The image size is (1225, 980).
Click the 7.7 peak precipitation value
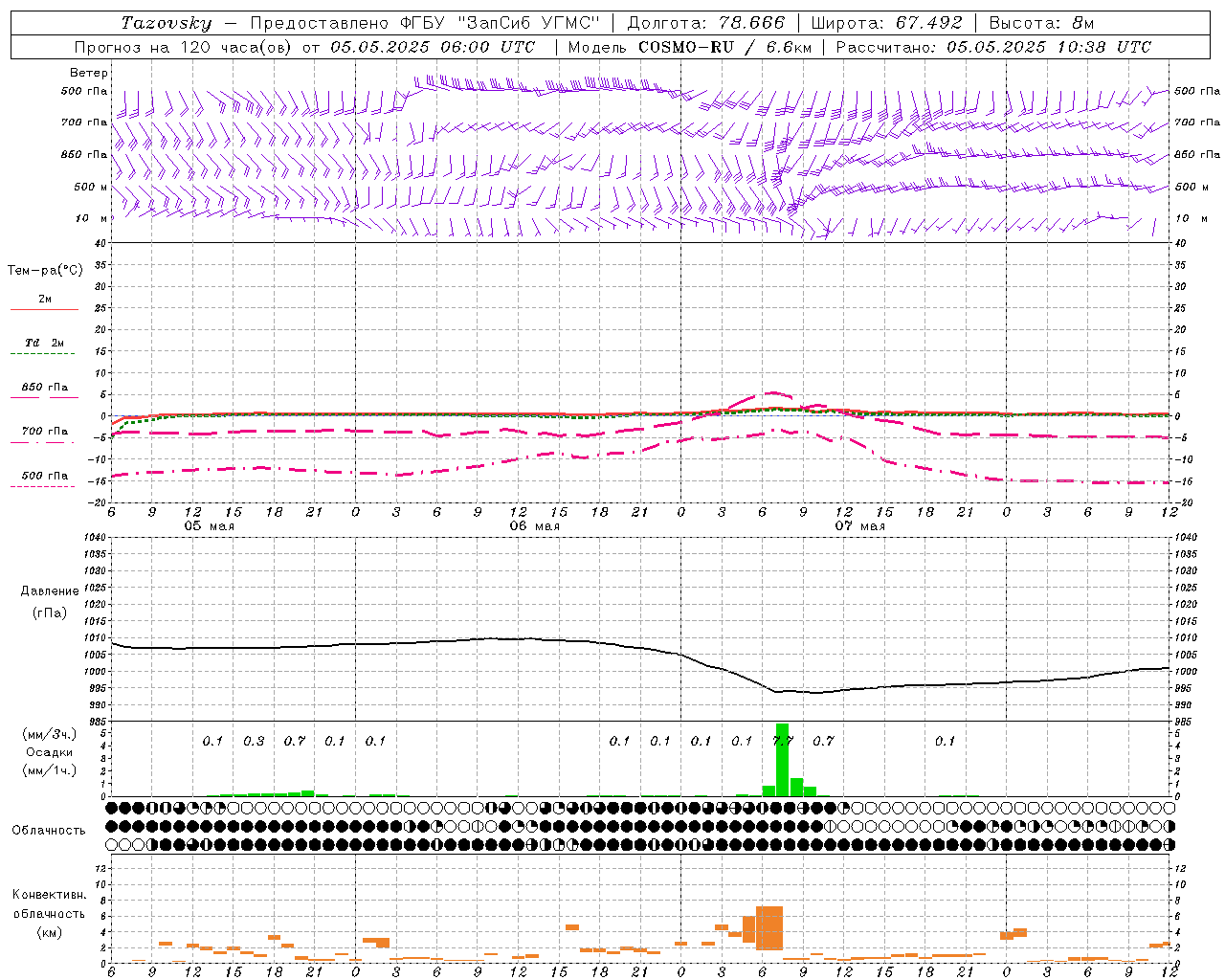pyautogui.click(x=782, y=742)
